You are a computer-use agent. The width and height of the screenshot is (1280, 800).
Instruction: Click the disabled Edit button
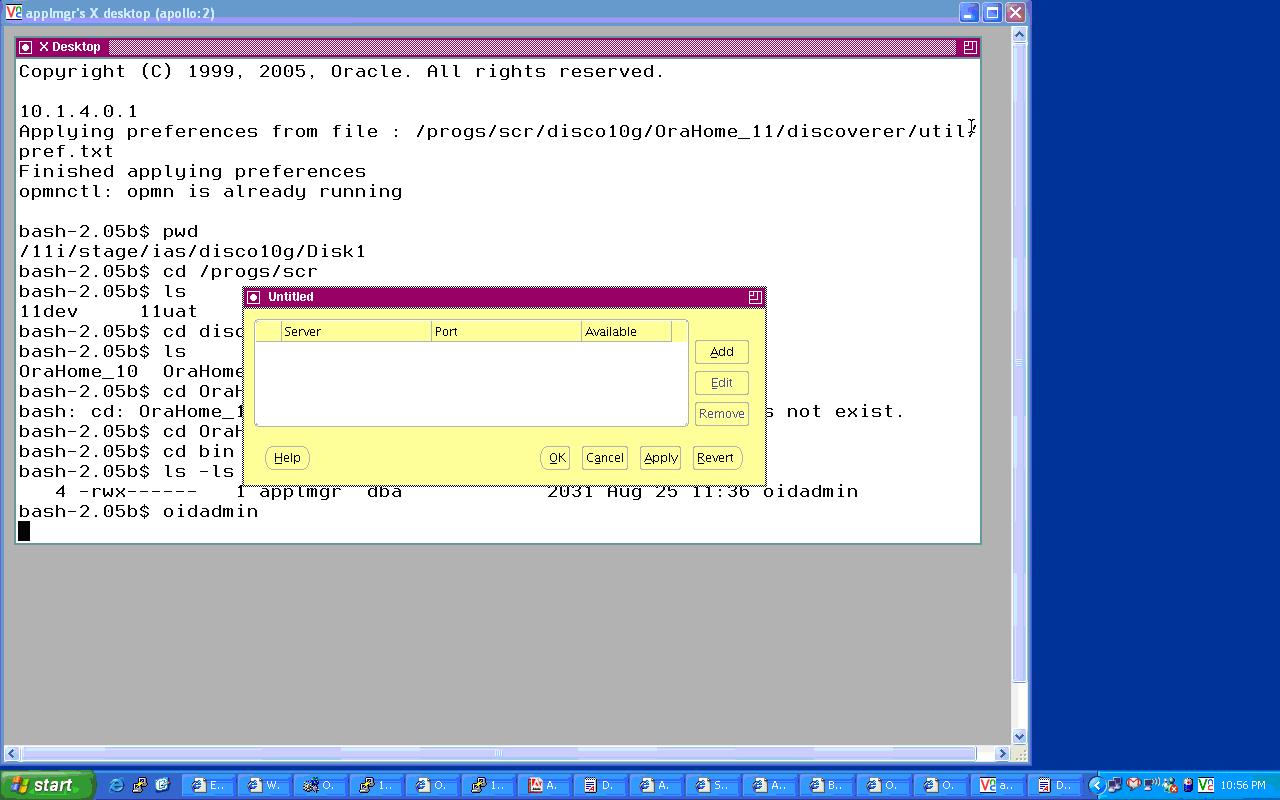pyautogui.click(x=722, y=383)
